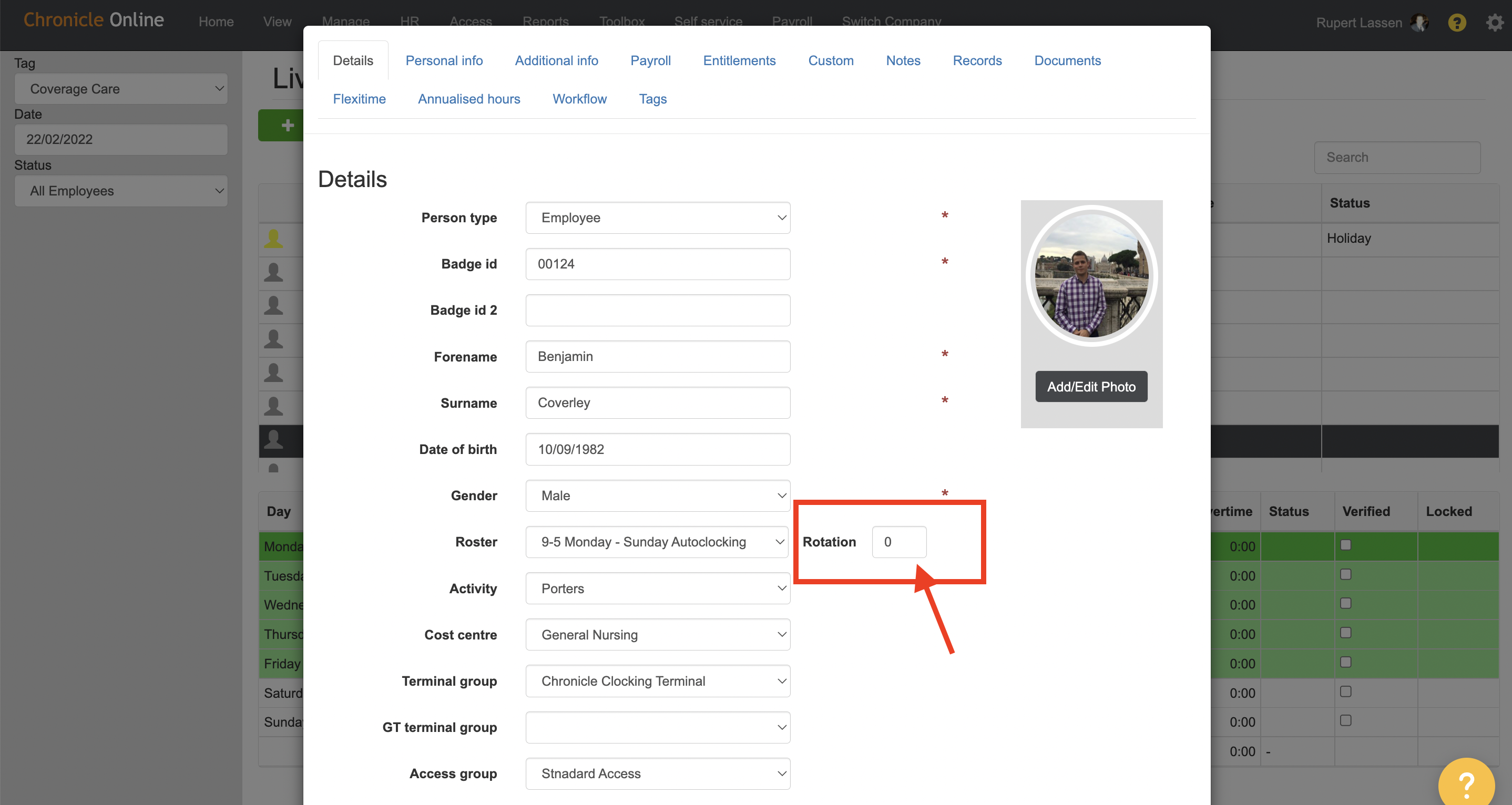Click the yellow help question mark icon in header
Viewport: 1512px width, 805px height.
coord(1456,23)
